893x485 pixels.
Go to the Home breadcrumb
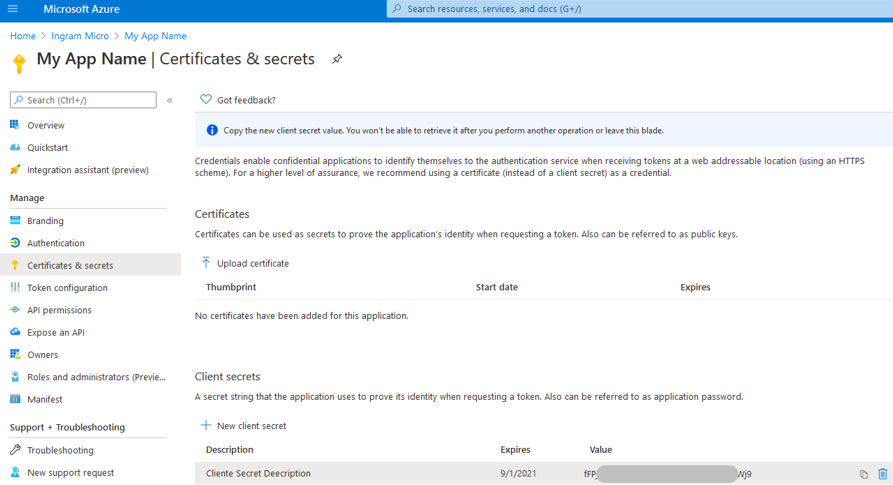[23, 36]
